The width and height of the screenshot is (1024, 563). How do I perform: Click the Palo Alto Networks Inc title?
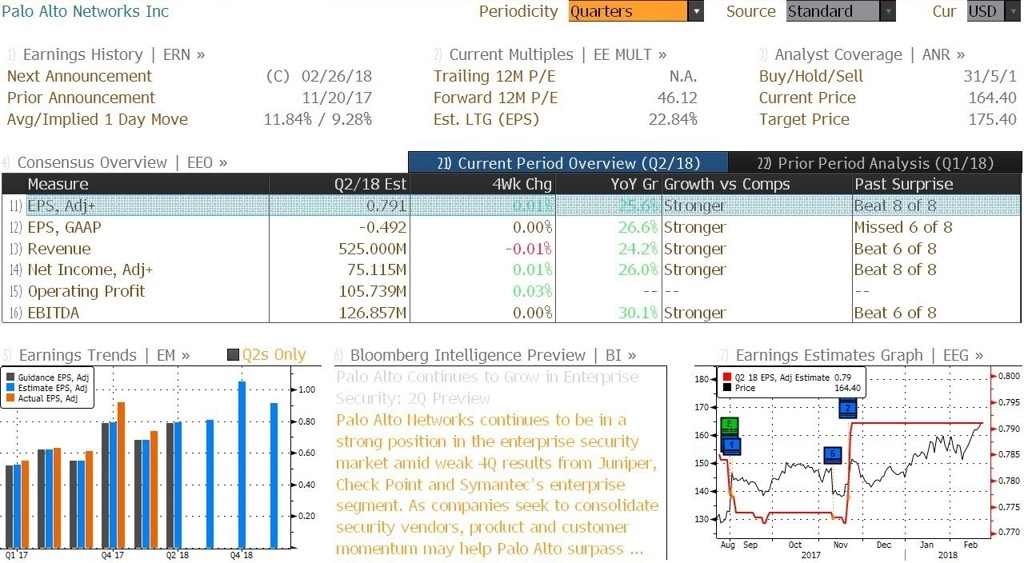(85, 11)
